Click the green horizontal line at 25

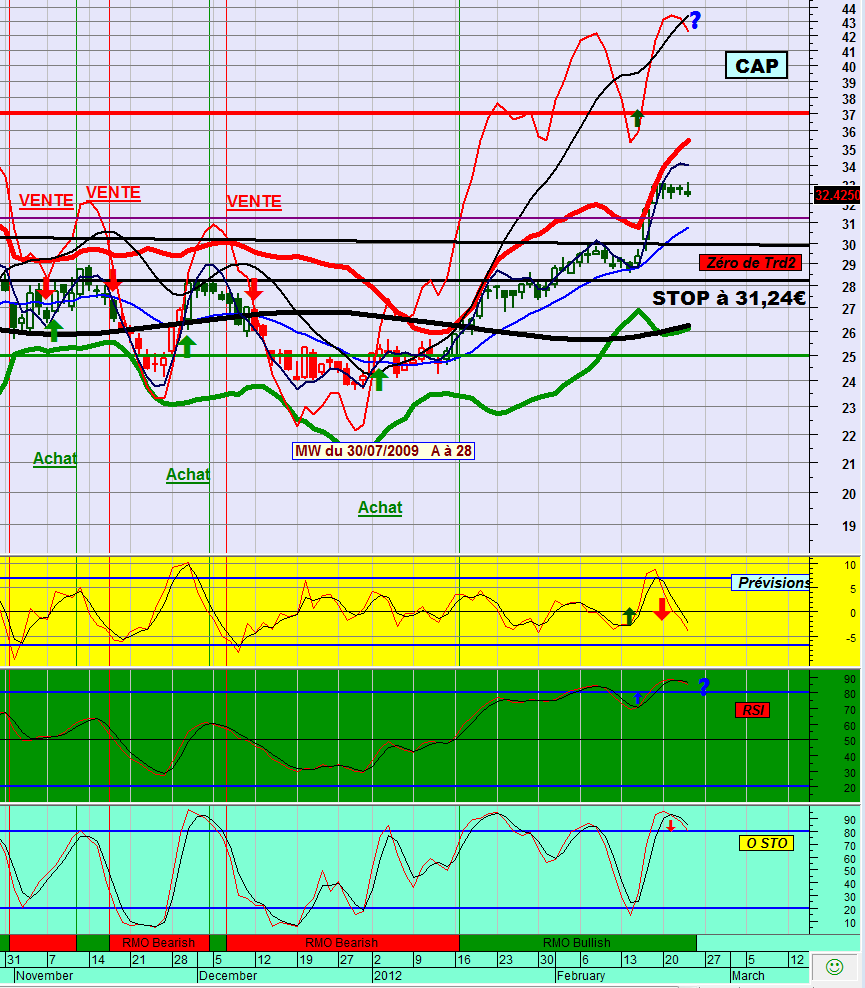(x=404, y=356)
